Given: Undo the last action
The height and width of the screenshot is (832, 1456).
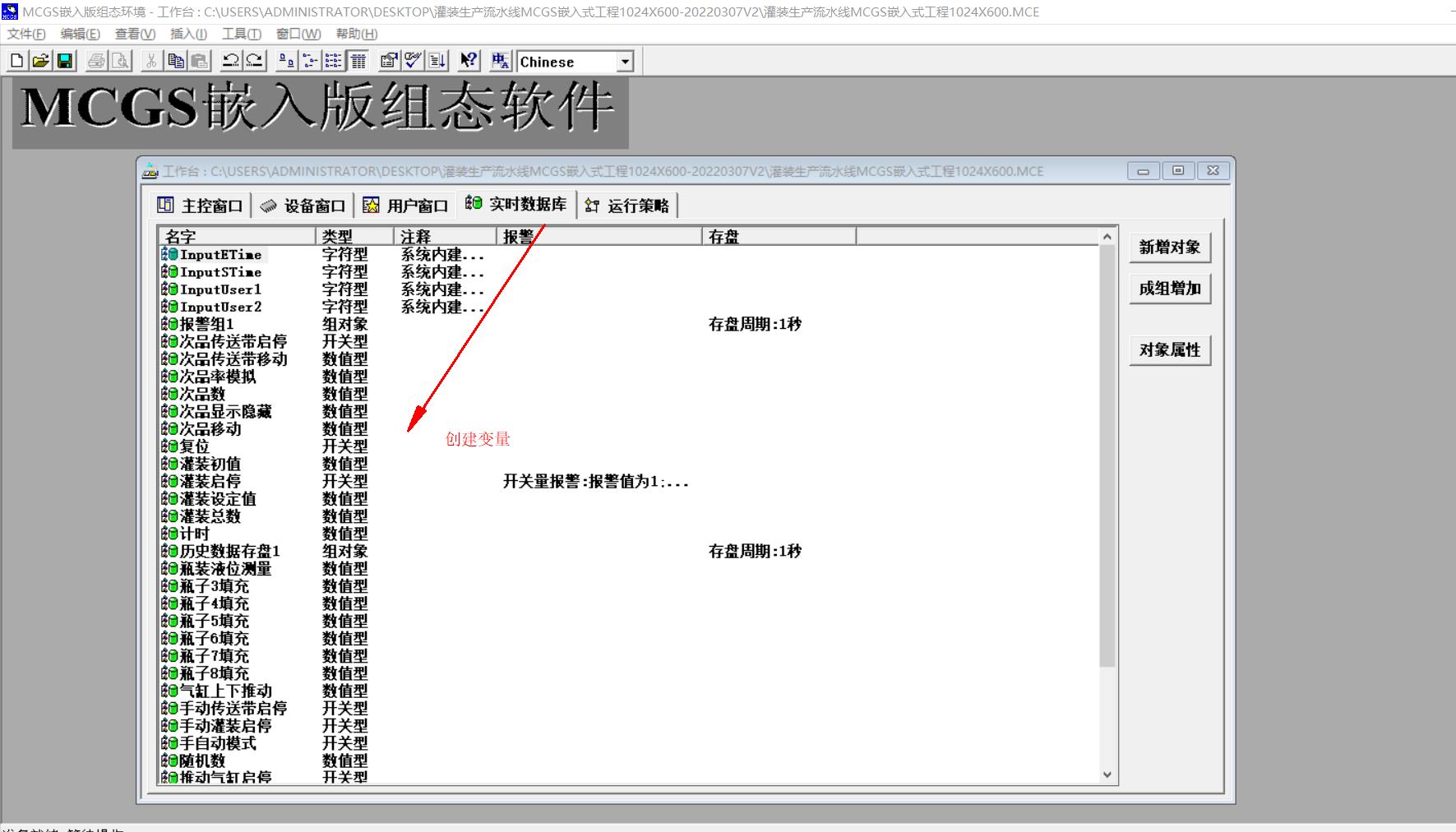Looking at the screenshot, I should (x=232, y=60).
